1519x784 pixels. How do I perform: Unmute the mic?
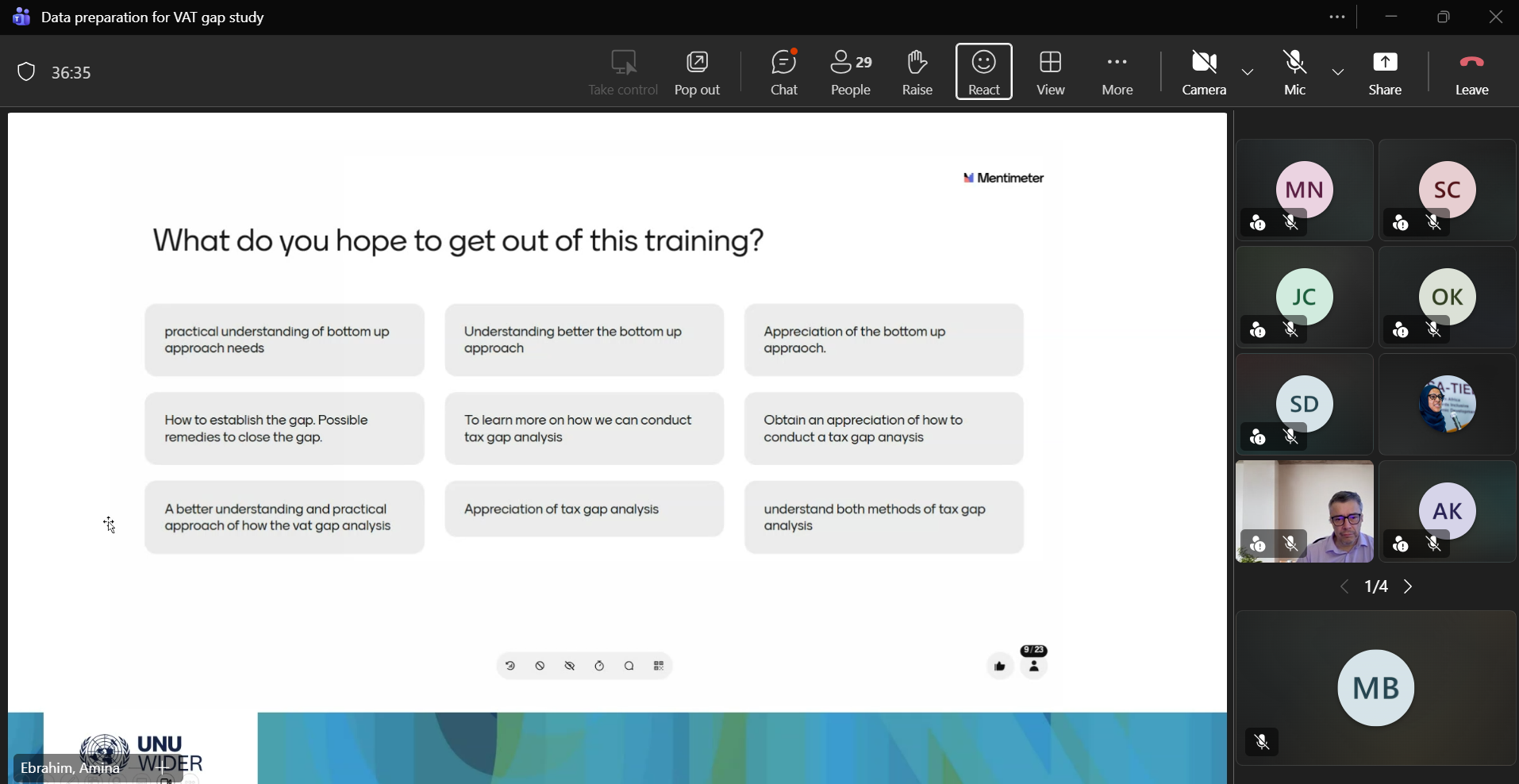(1294, 72)
